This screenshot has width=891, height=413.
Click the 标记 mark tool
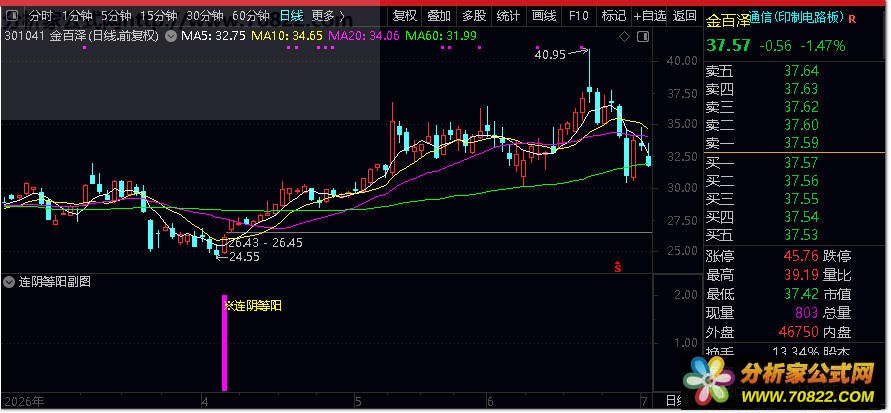coord(614,16)
